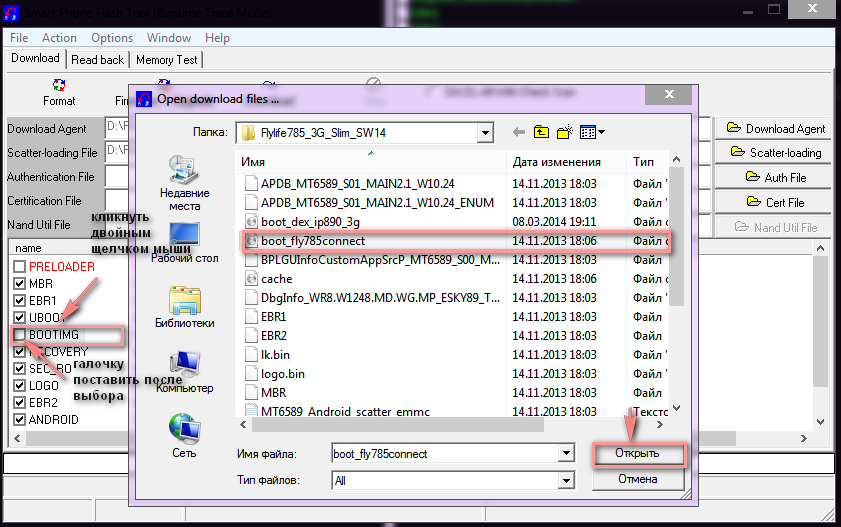Screen dimensions: 841x527
Task: Enable the BOOTIMG checkbox
Action: (x=20, y=334)
